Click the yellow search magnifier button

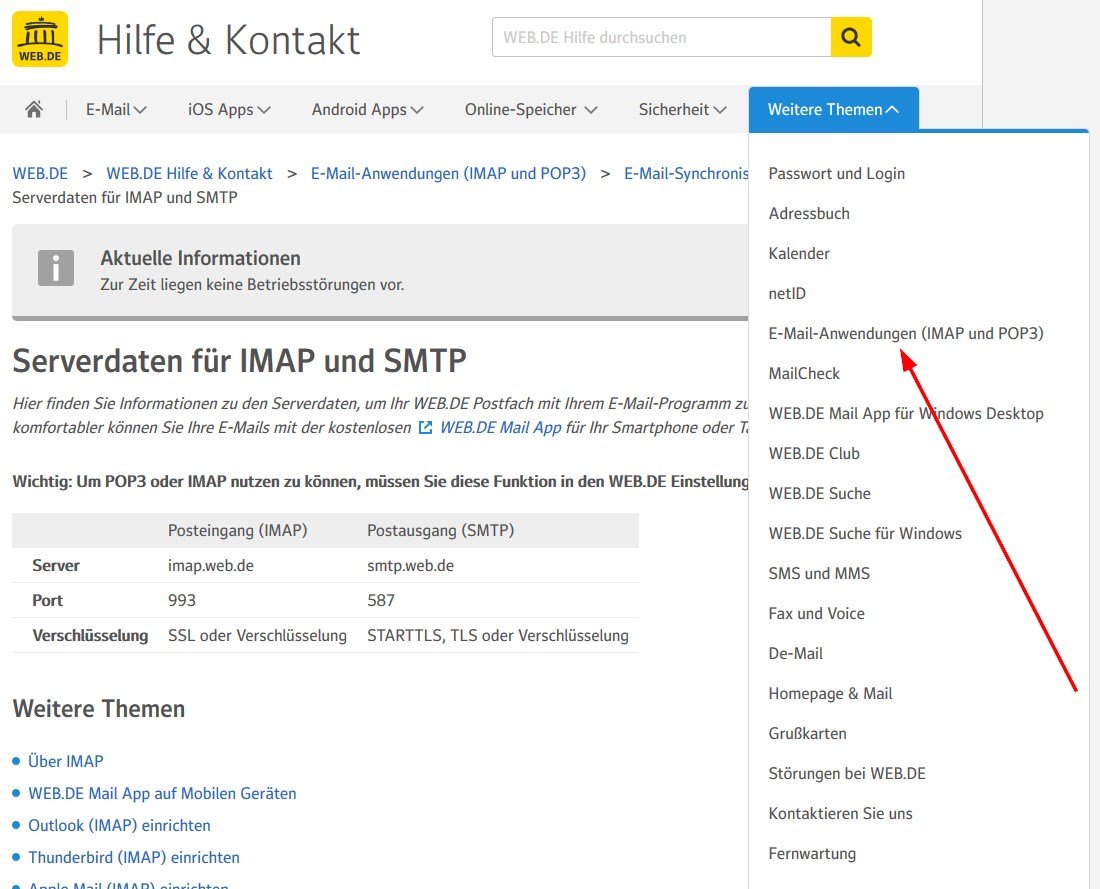pyautogui.click(x=851, y=37)
